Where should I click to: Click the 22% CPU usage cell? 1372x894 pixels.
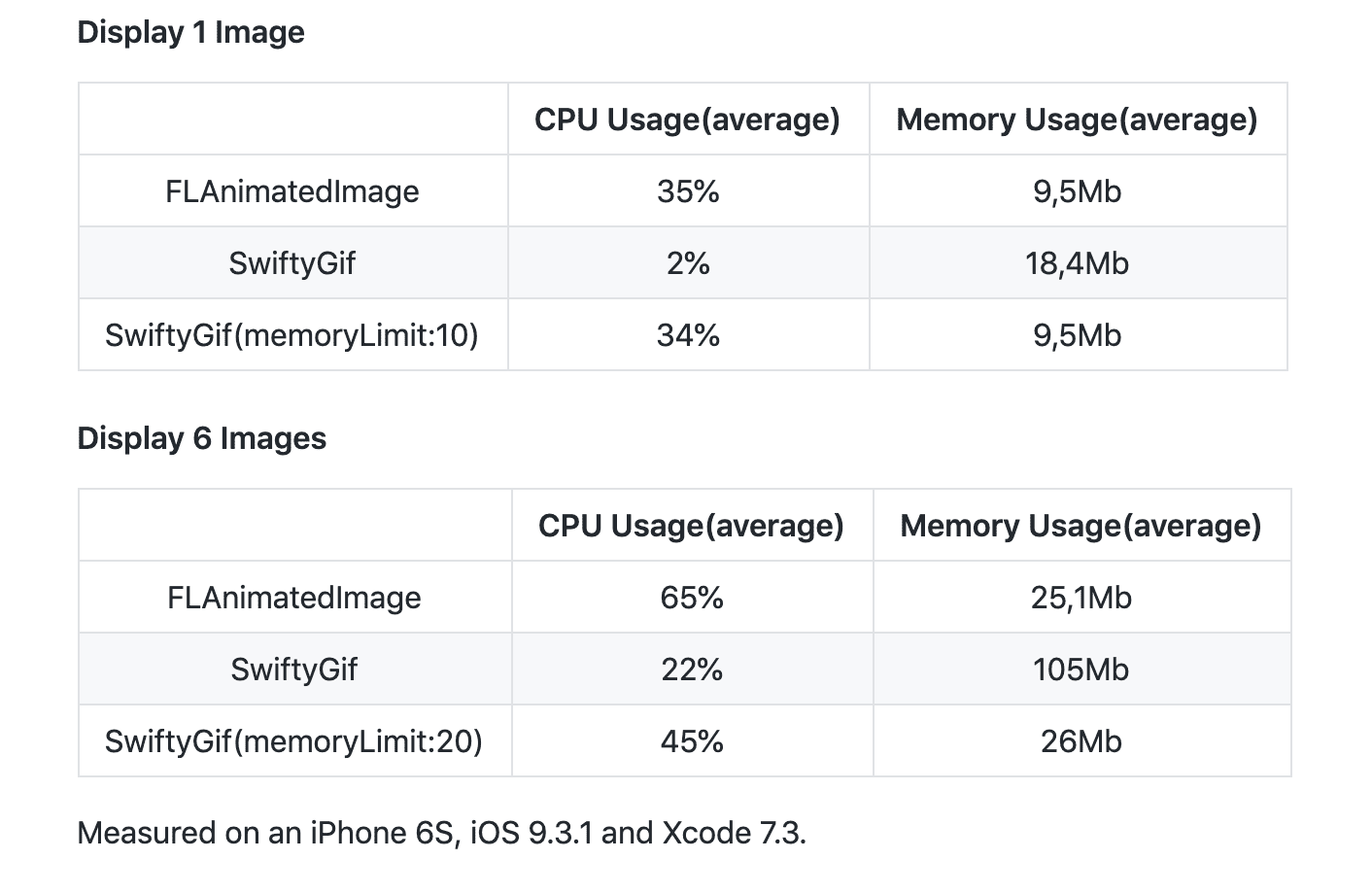pos(692,670)
